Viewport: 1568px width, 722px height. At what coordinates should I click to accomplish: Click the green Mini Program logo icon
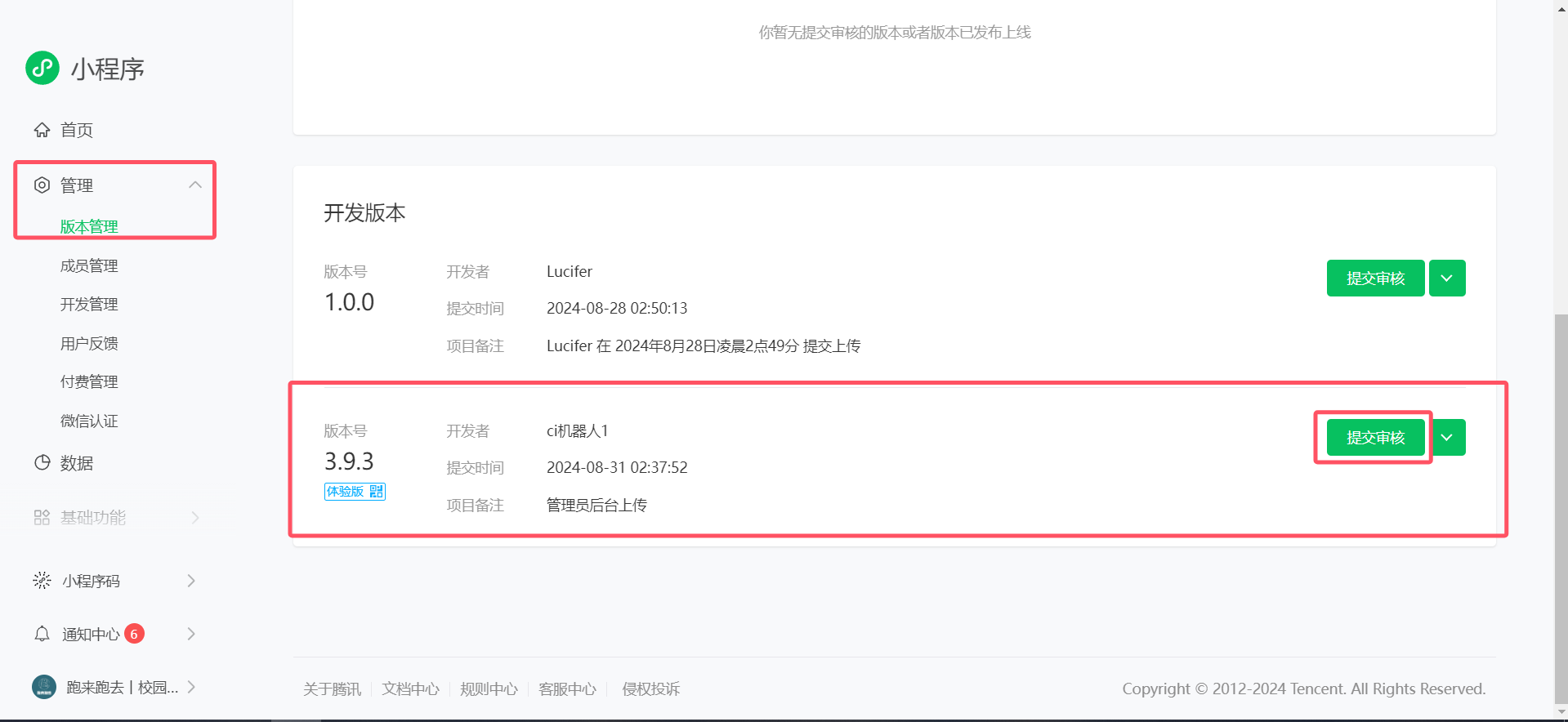pos(42,68)
